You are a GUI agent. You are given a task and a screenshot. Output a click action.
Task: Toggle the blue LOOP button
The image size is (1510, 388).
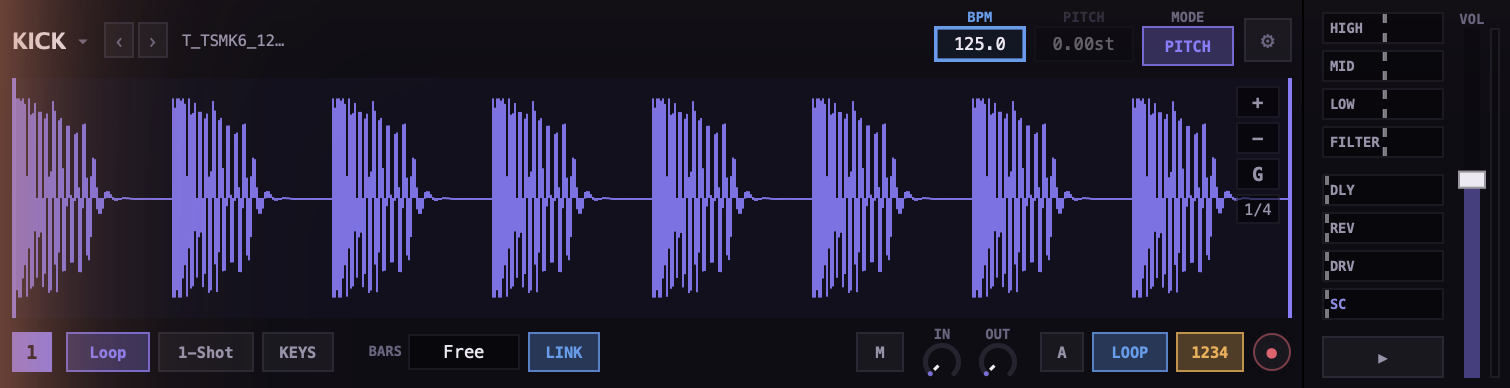pyautogui.click(x=1130, y=352)
